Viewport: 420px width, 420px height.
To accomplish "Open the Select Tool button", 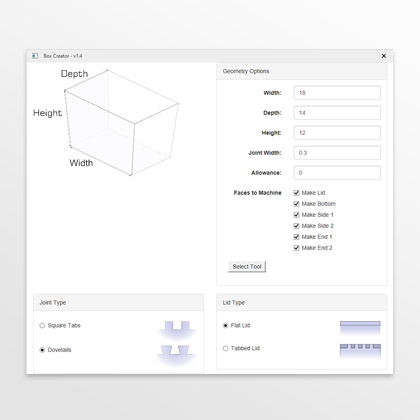I will click(247, 267).
